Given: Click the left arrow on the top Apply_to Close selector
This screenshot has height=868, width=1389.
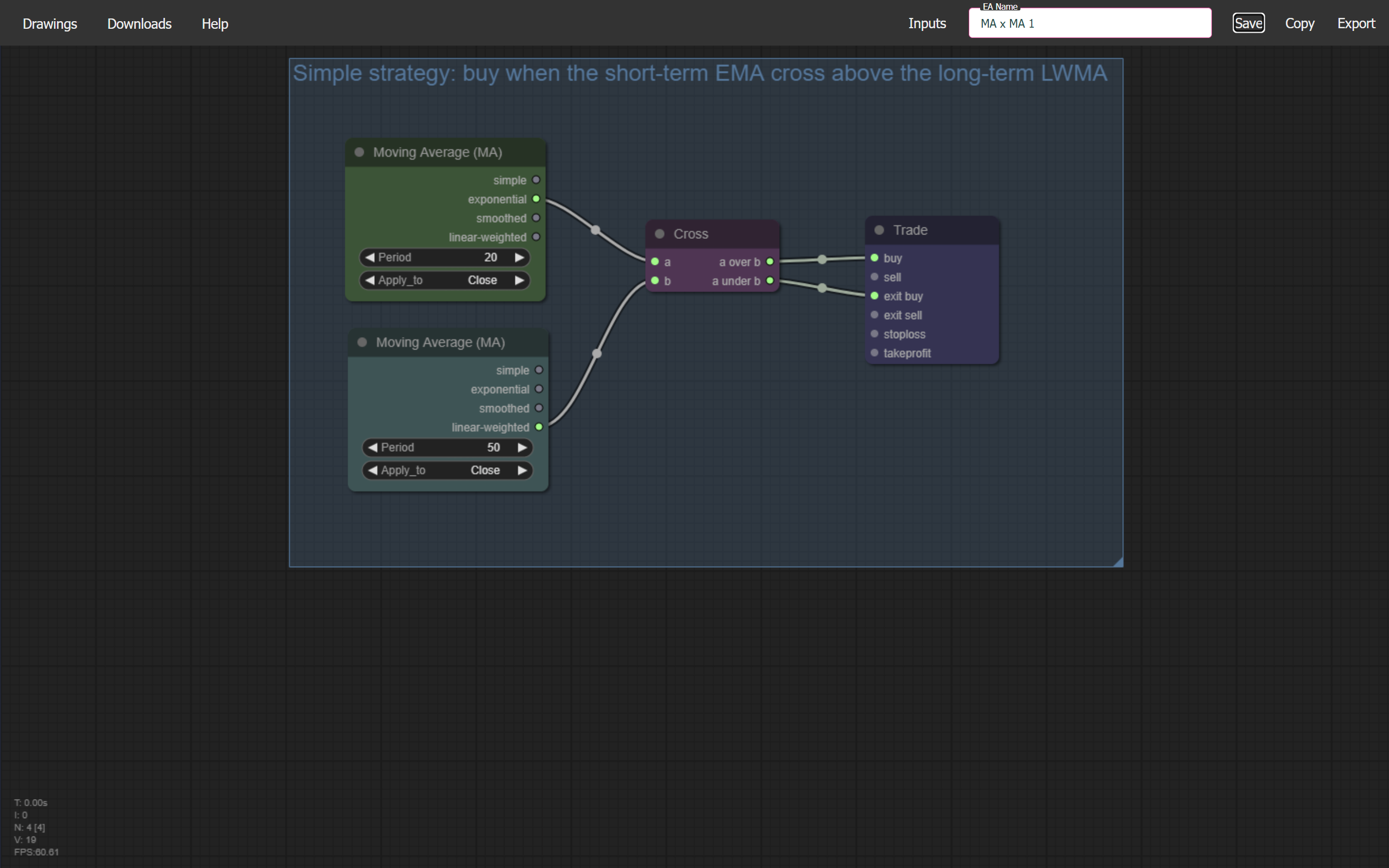Looking at the screenshot, I should point(370,280).
